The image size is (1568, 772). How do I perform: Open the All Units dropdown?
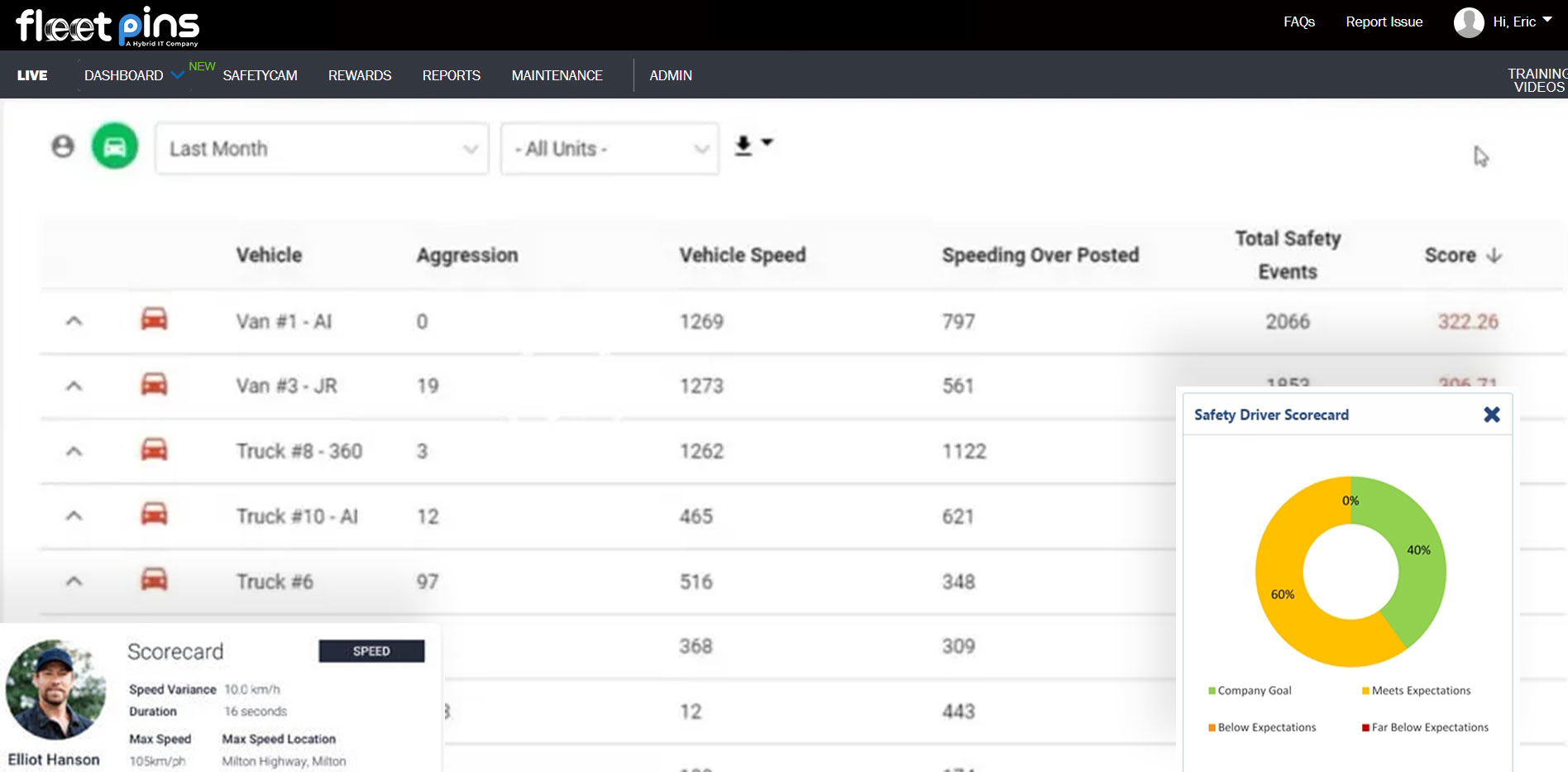pos(610,149)
